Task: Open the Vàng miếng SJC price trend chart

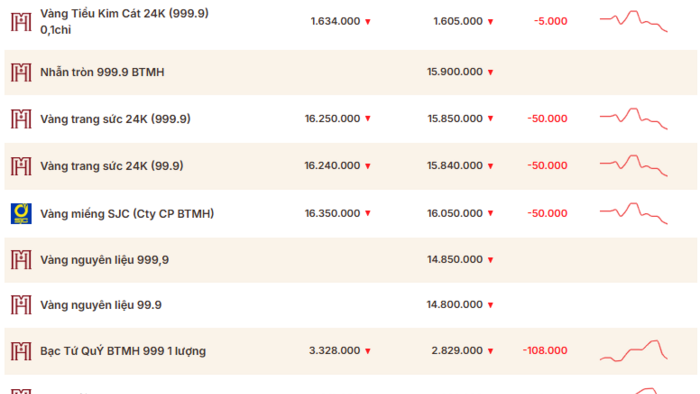Action: click(633, 213)
